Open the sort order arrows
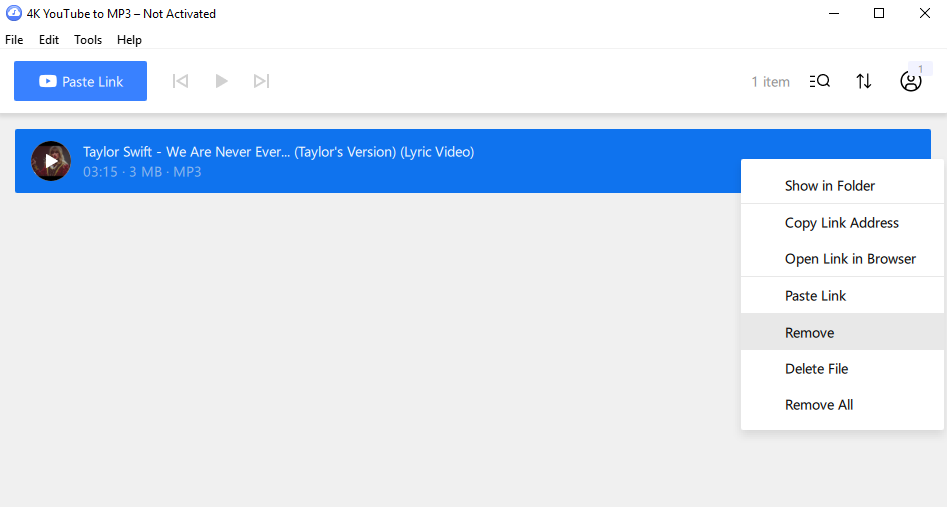947x507 pixels. [864, 81]
